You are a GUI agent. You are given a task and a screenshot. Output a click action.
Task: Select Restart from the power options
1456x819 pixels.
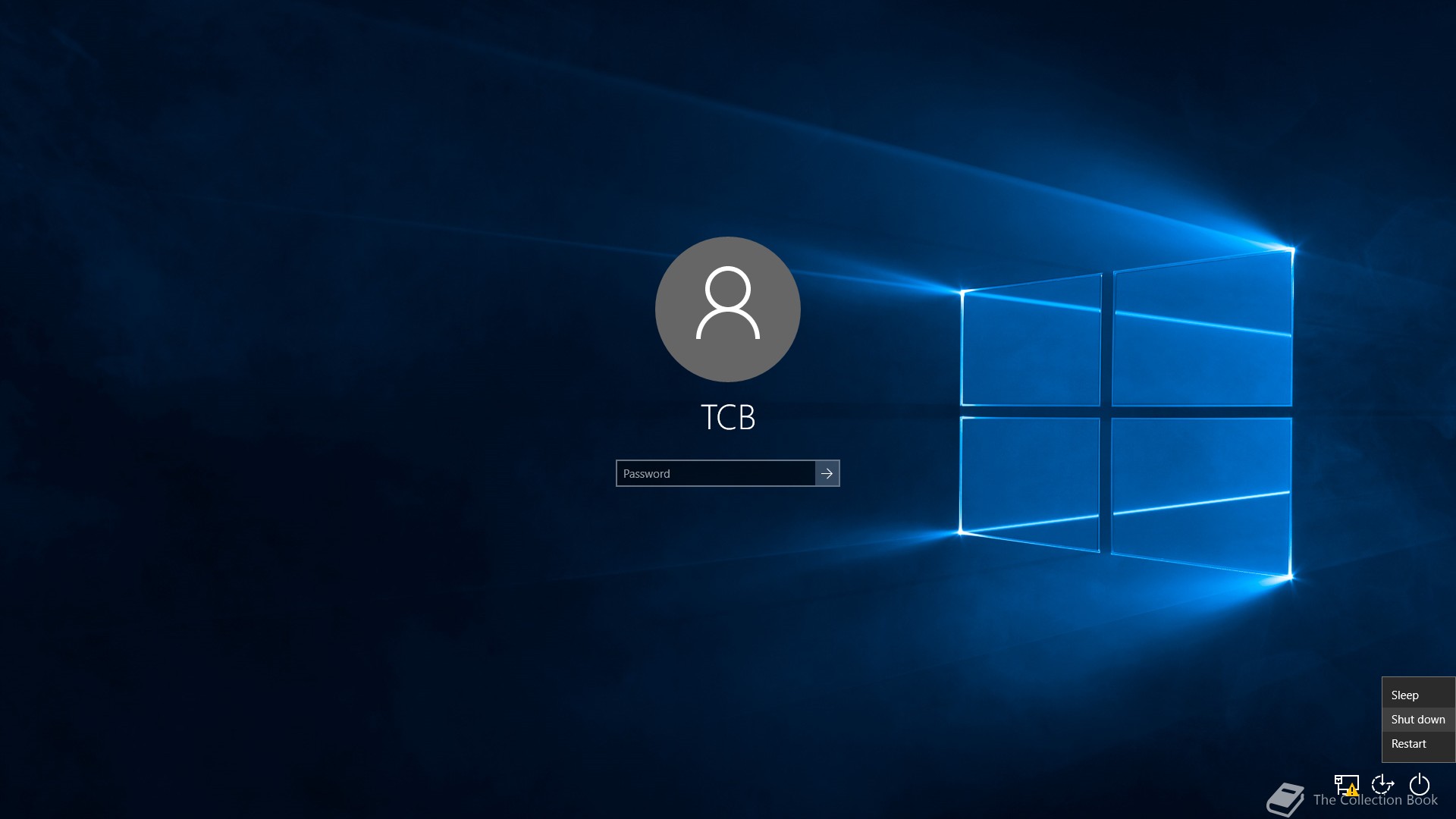[1408, 743]
